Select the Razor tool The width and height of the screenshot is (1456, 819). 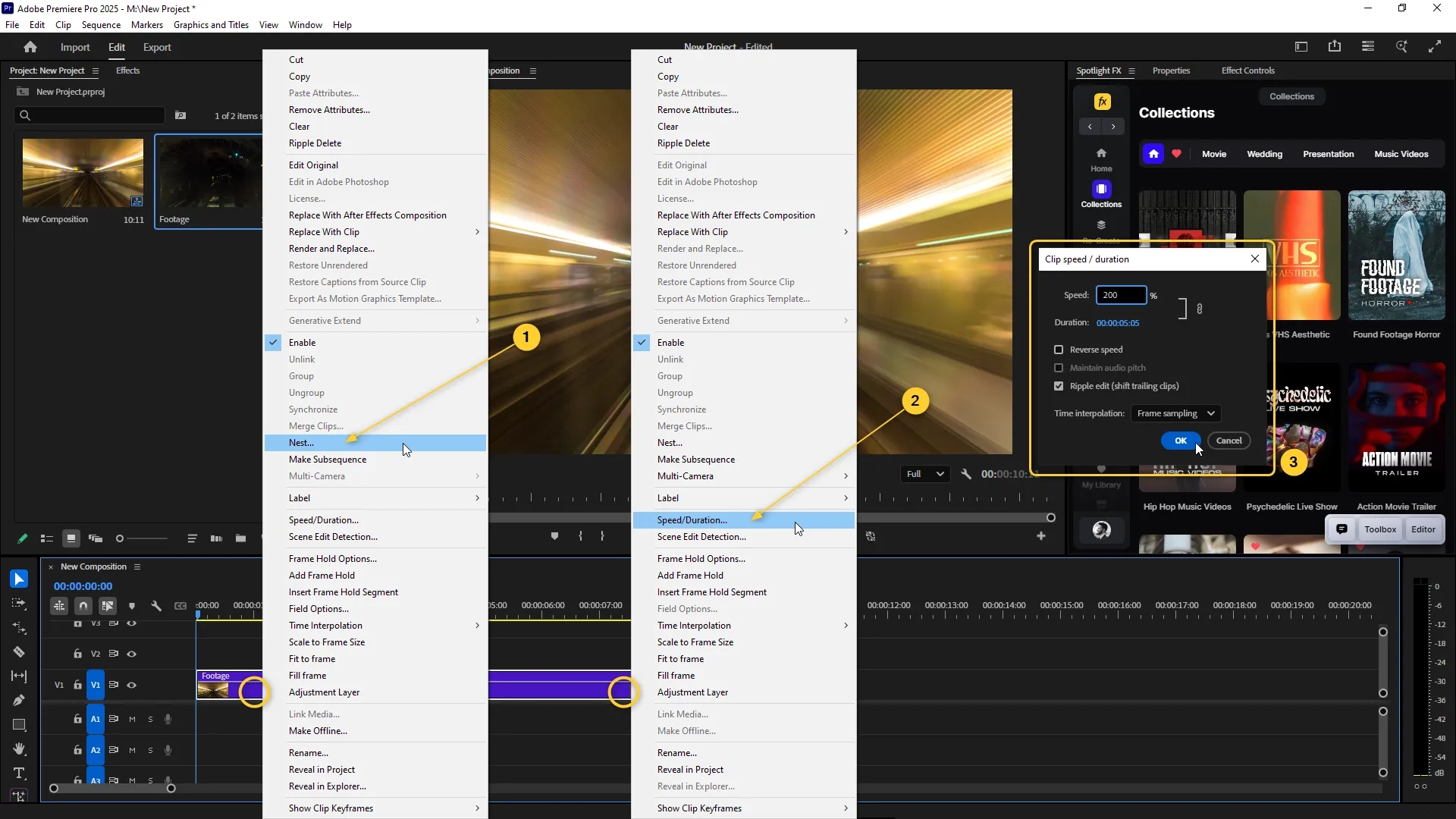pyautogui.click(x=19, y=652)
